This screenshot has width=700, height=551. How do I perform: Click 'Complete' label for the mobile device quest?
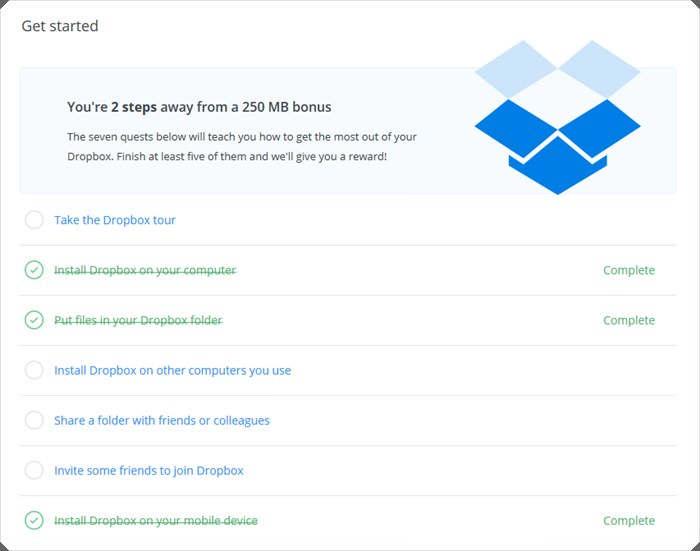pos(629,520)
